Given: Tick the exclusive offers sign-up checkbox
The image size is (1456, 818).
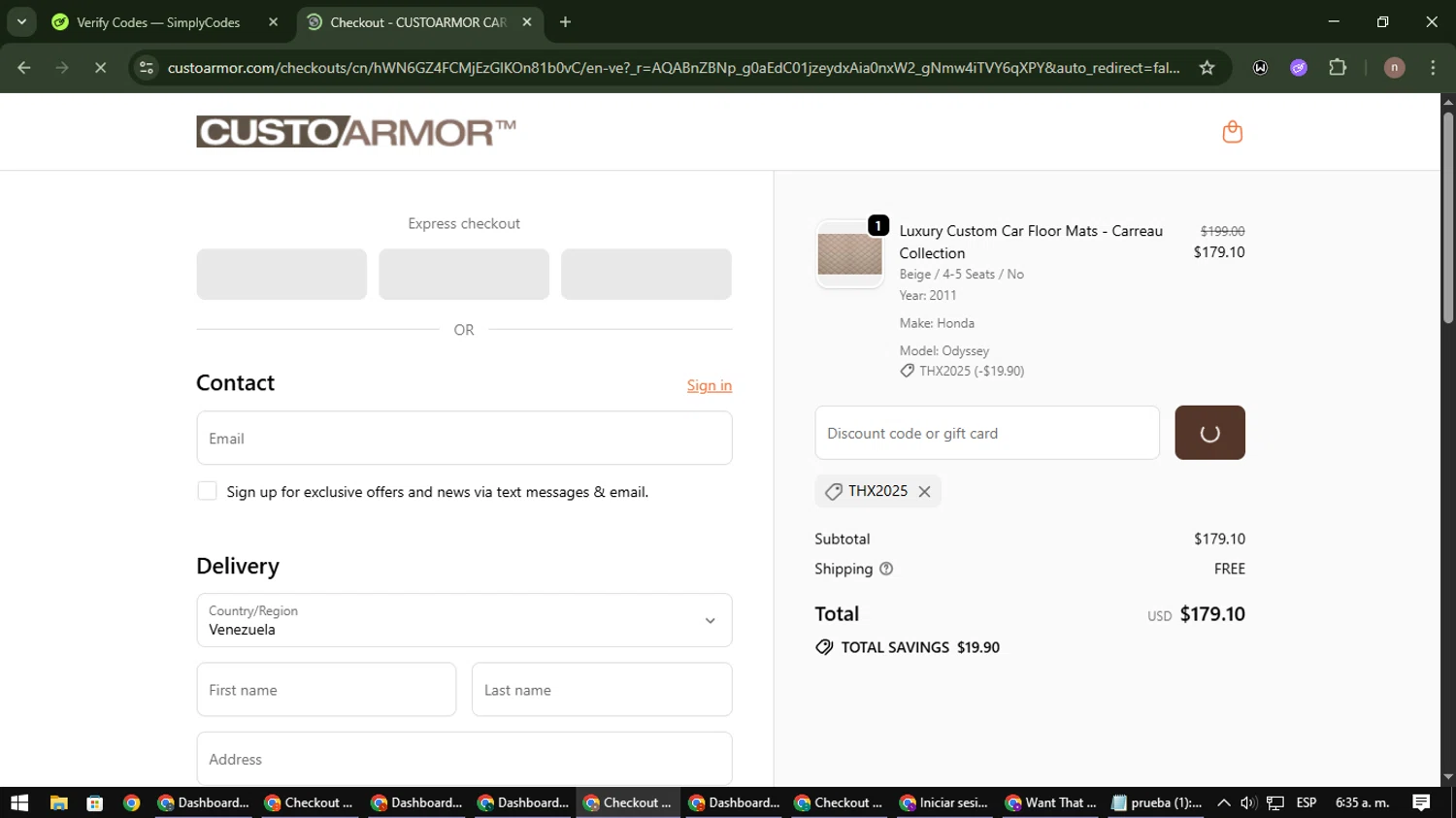Looking at the screenshot, I should coord(207,491).
